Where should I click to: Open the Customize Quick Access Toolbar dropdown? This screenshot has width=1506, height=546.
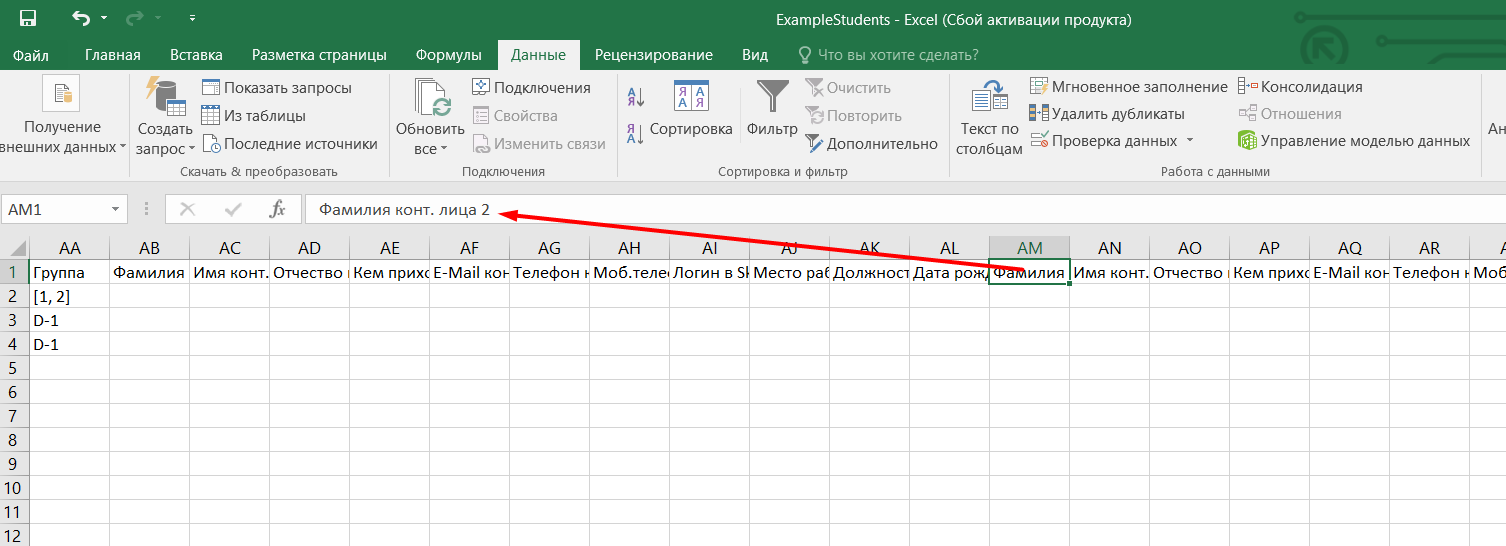(x=192, y=18)
